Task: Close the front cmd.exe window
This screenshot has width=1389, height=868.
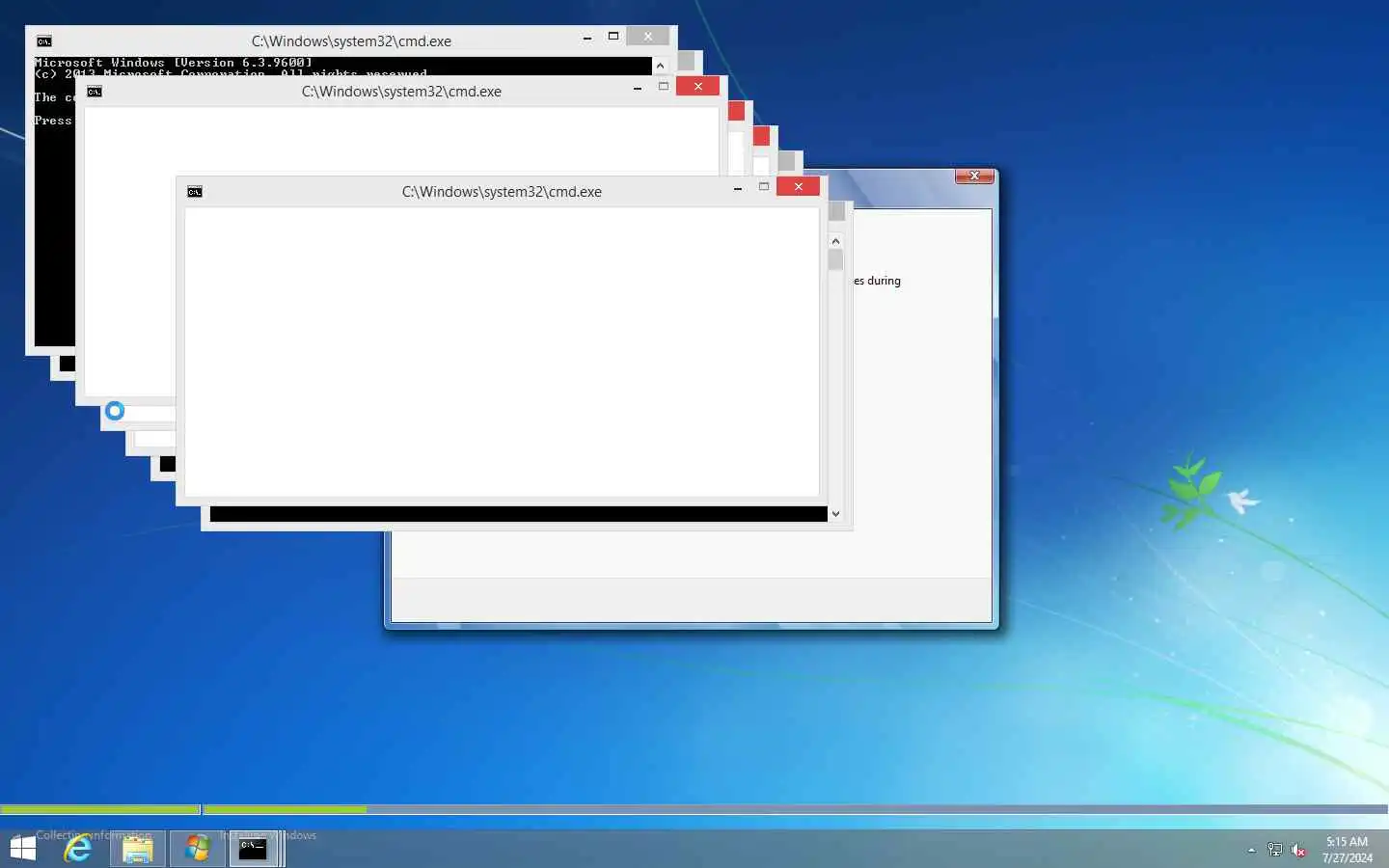Action: tap(798, 186)
